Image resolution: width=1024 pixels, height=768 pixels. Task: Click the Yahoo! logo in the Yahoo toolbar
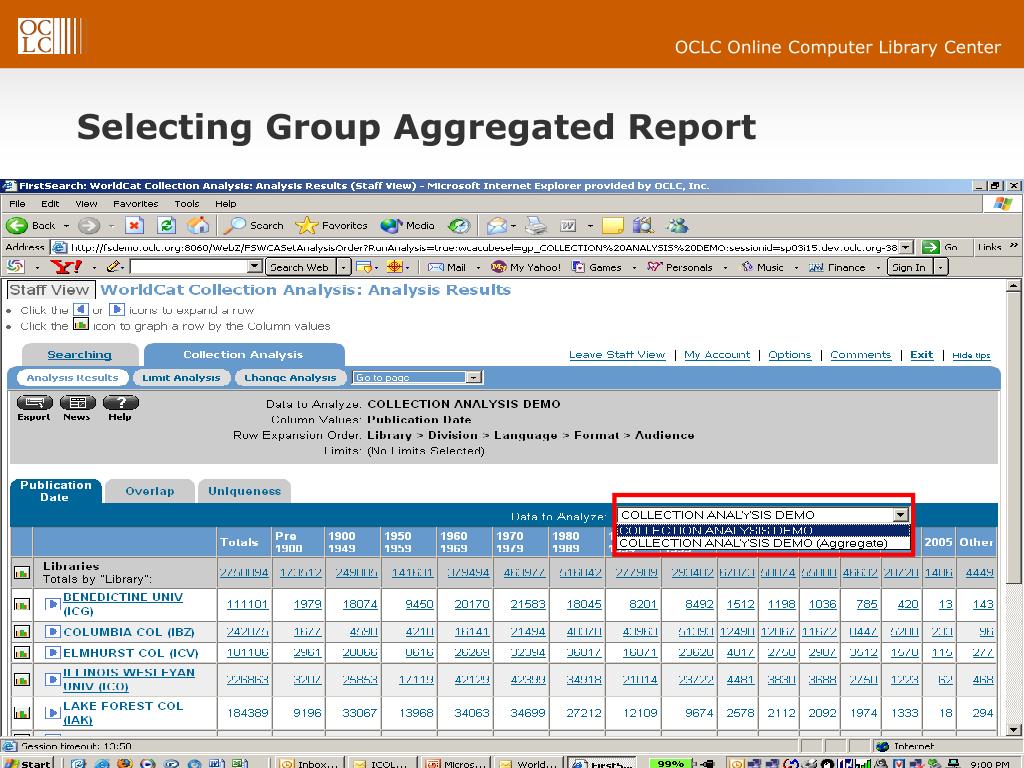coord(66,267)
